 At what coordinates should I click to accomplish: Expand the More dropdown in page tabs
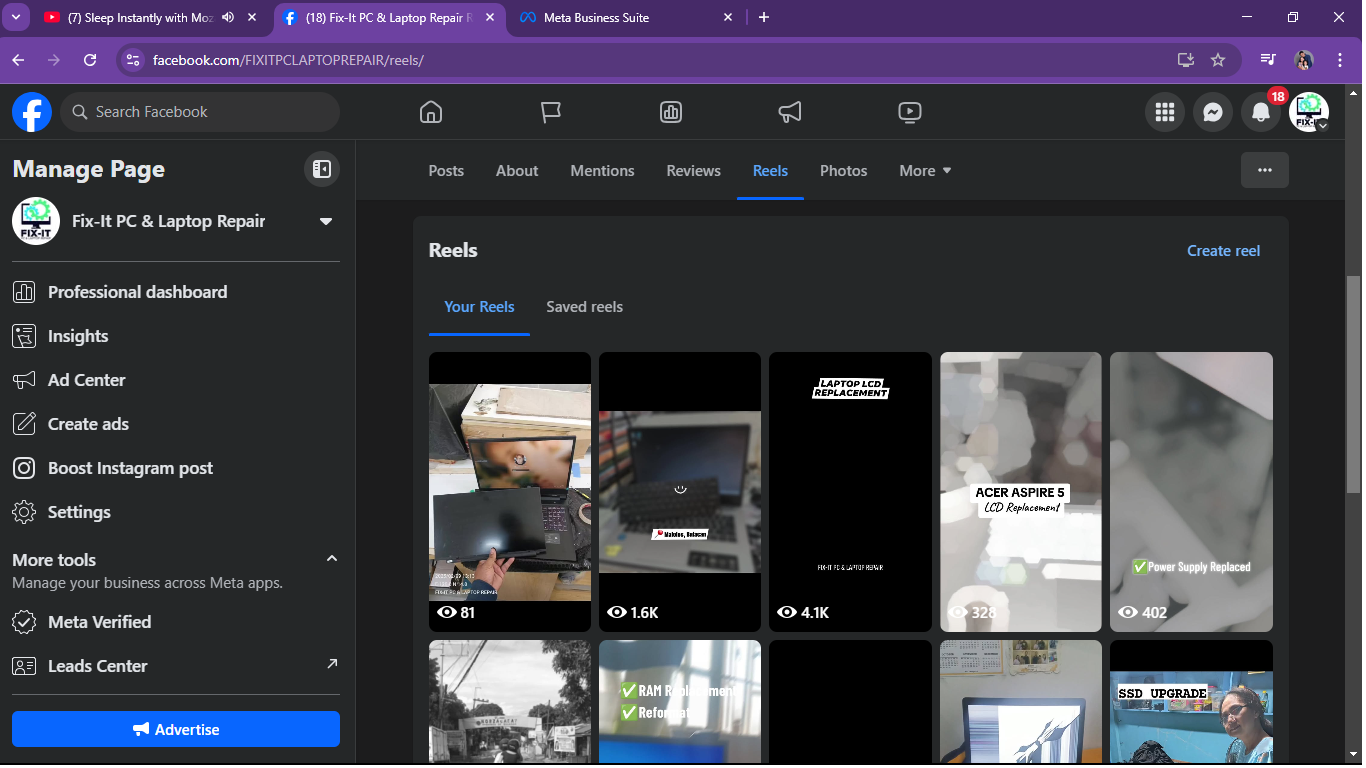point(925,171)
